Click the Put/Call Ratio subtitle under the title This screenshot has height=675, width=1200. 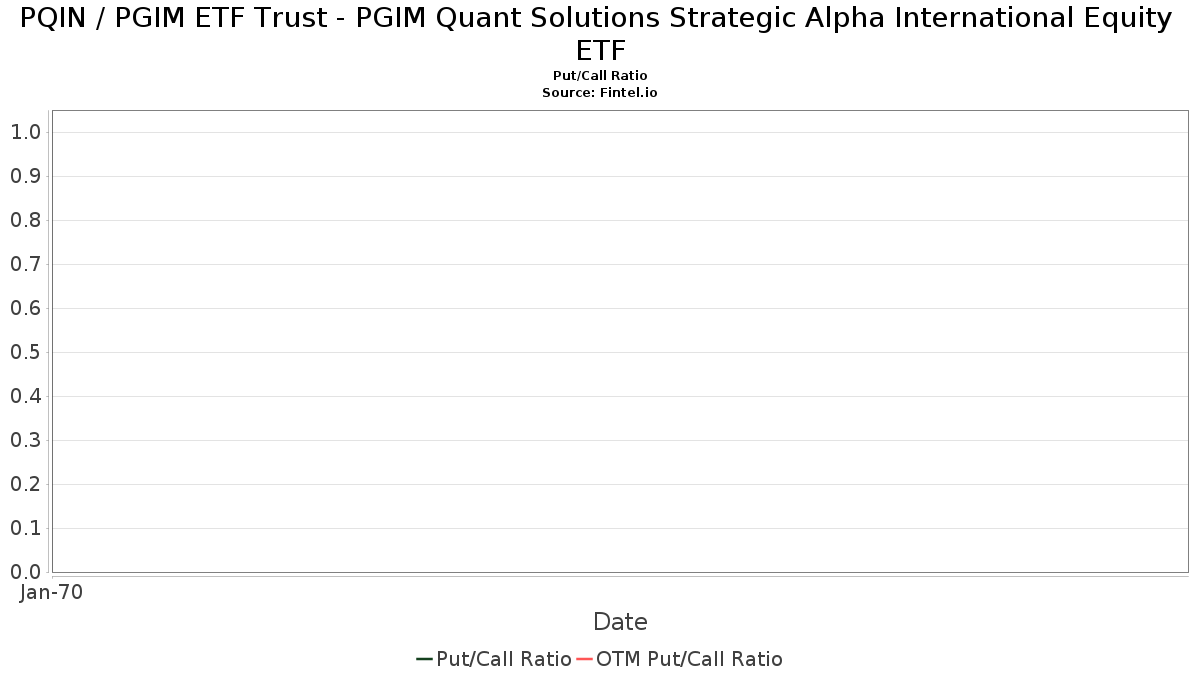point(600,76)
